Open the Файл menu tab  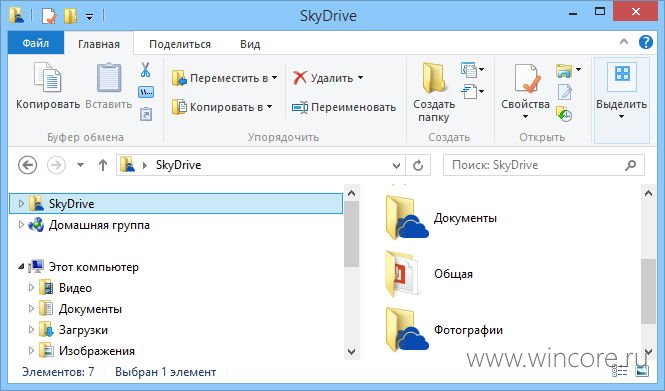point(36,43)
